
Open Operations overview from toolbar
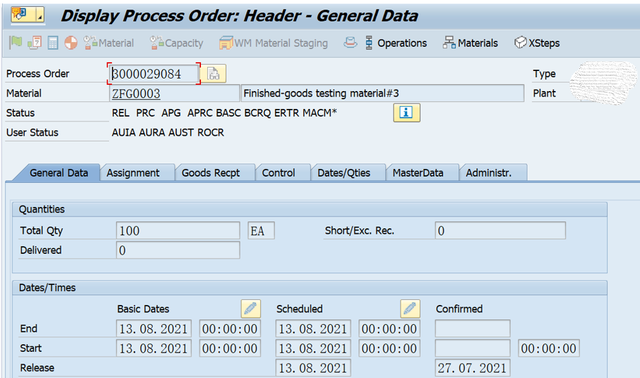pos(396,43)
